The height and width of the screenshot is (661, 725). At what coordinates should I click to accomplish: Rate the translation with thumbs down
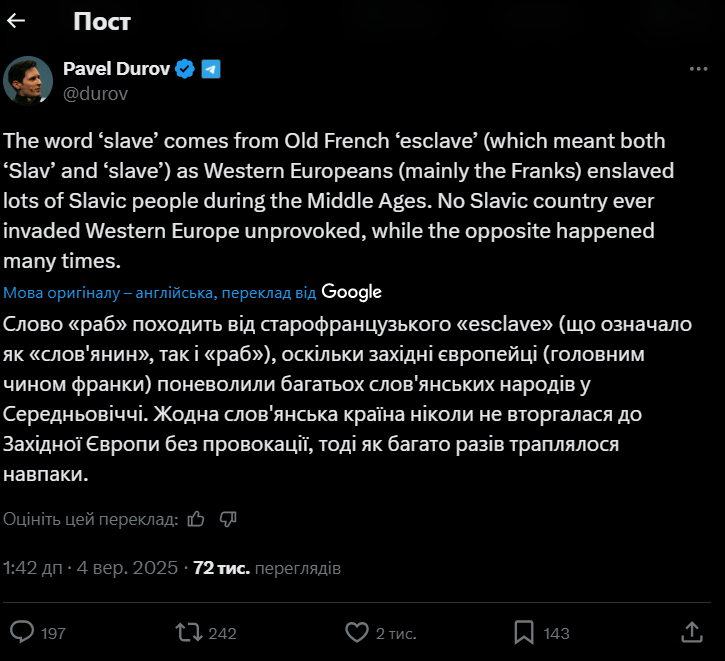click(x=228, y=519)
